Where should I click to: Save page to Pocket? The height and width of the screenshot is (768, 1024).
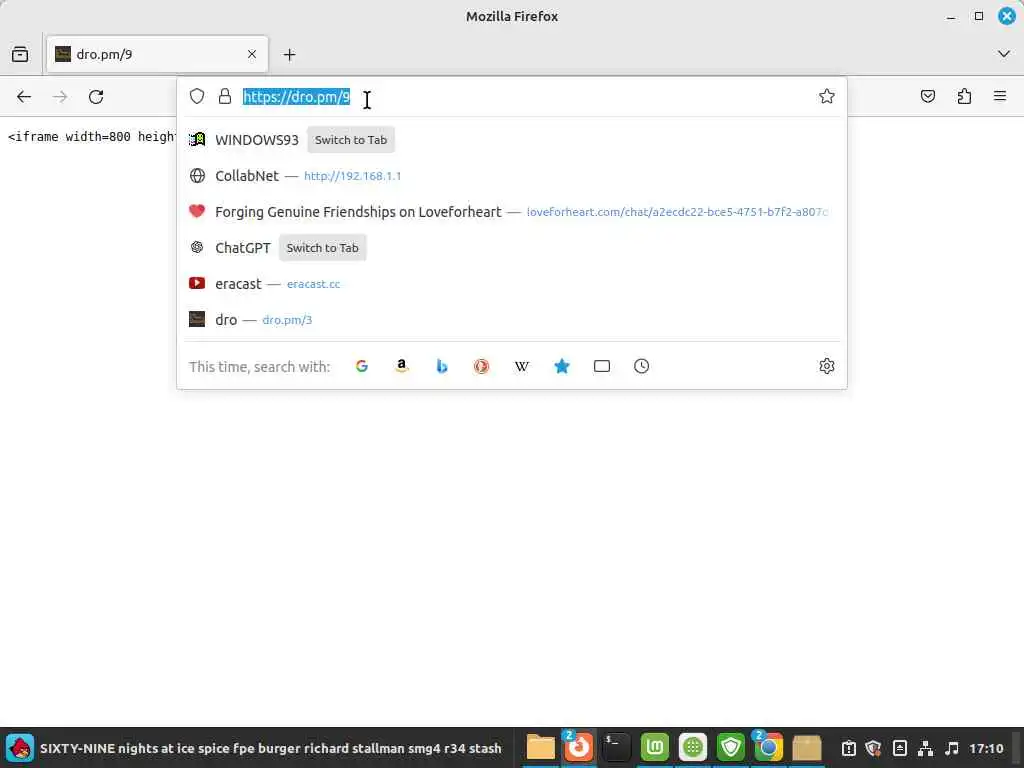pos(927,97)
